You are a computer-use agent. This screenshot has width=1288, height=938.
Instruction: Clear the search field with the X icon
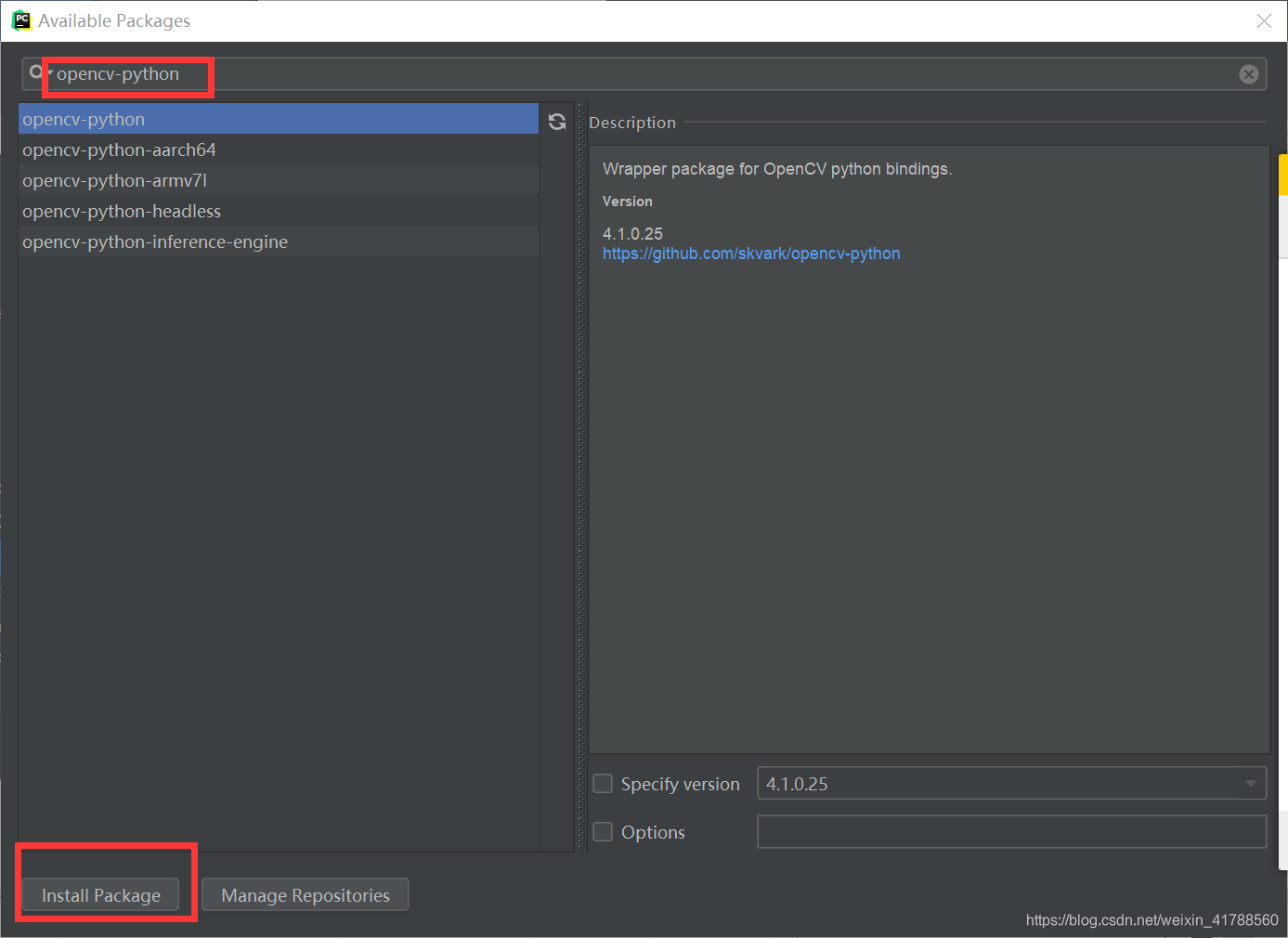click(x=1249, y=74)
